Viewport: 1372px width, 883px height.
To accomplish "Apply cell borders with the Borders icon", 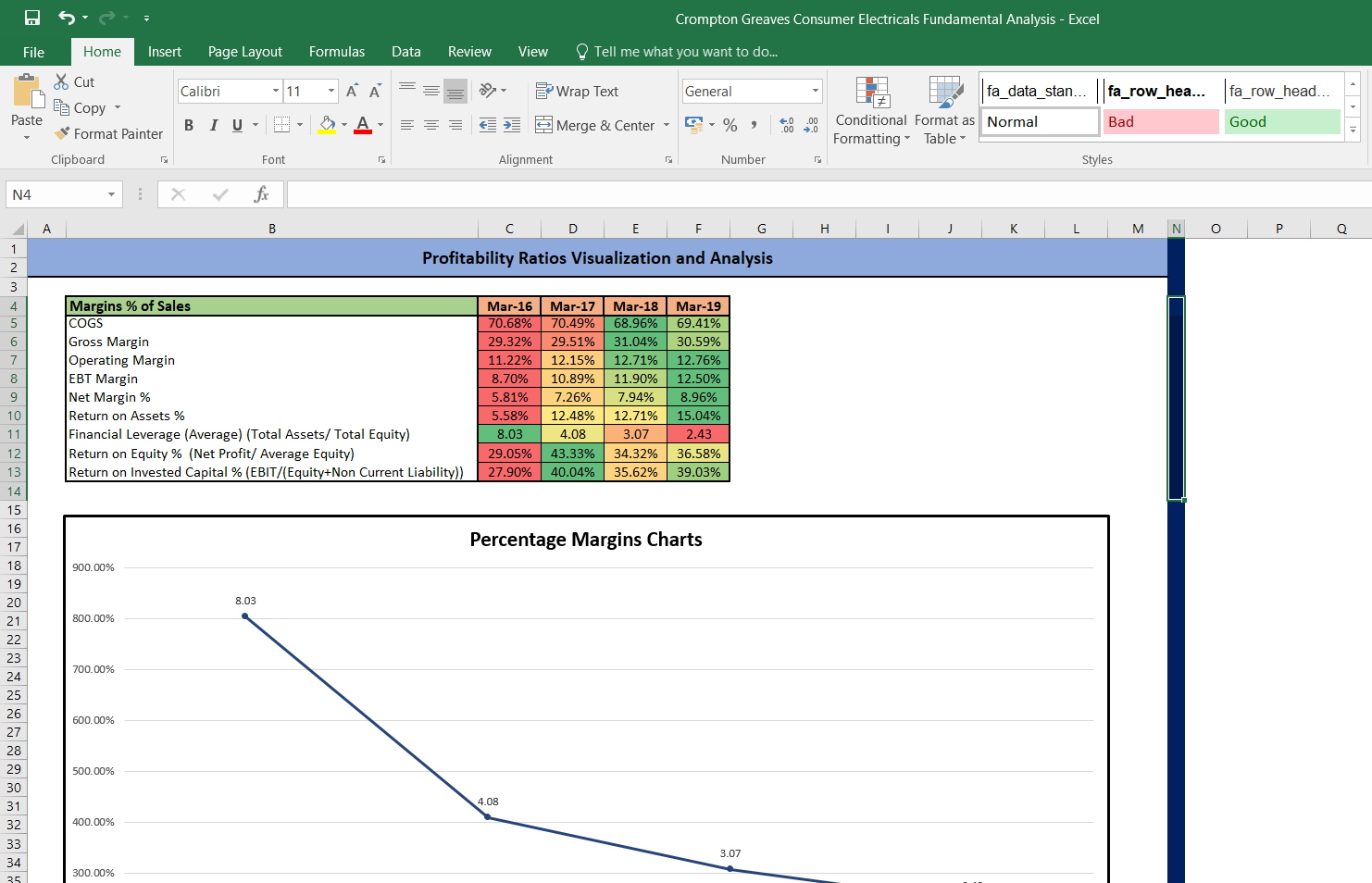I will (x=282, y=125).
